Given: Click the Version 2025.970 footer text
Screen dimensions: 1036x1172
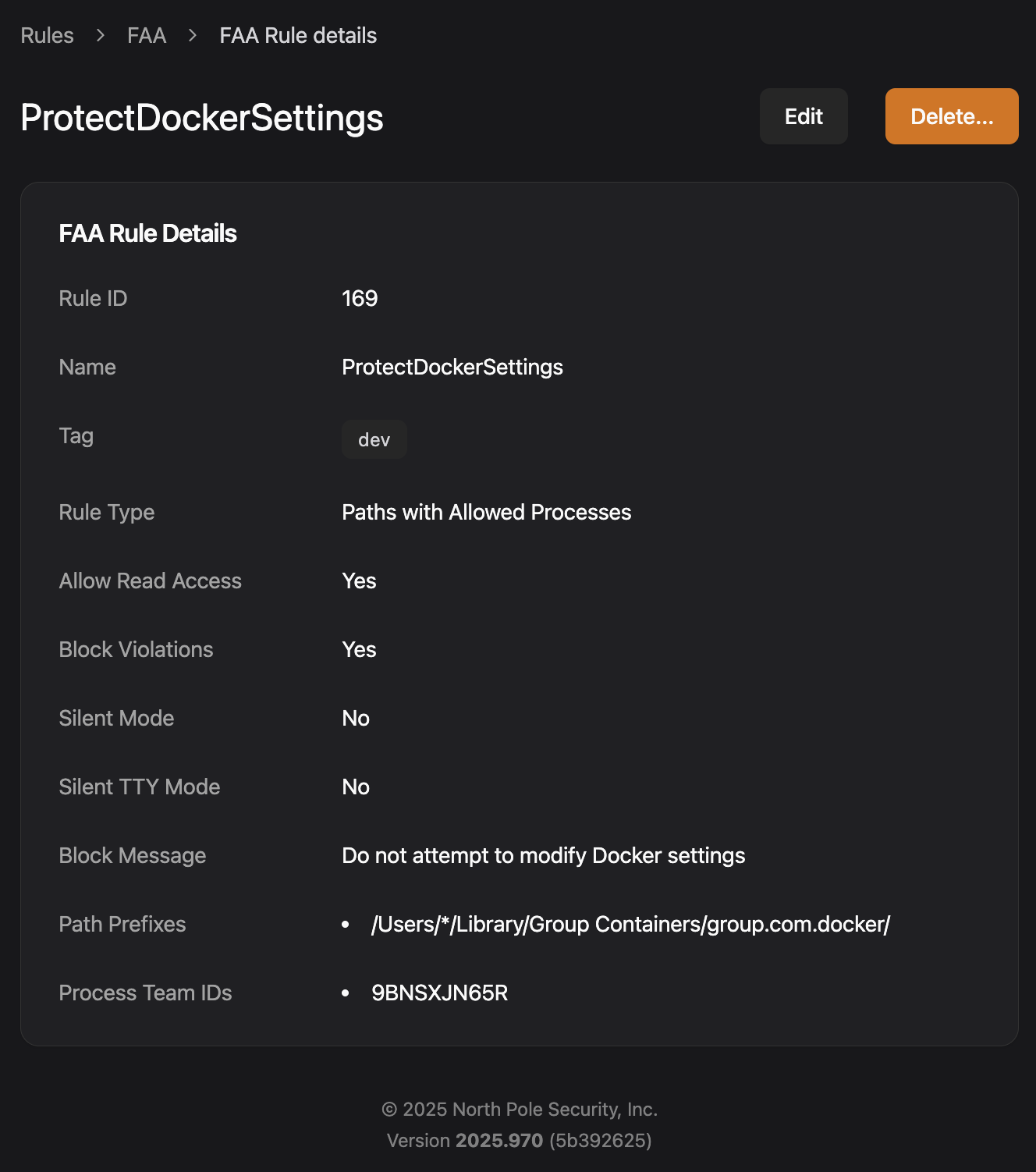Looking at the screenshot, I should point(519,1140).
